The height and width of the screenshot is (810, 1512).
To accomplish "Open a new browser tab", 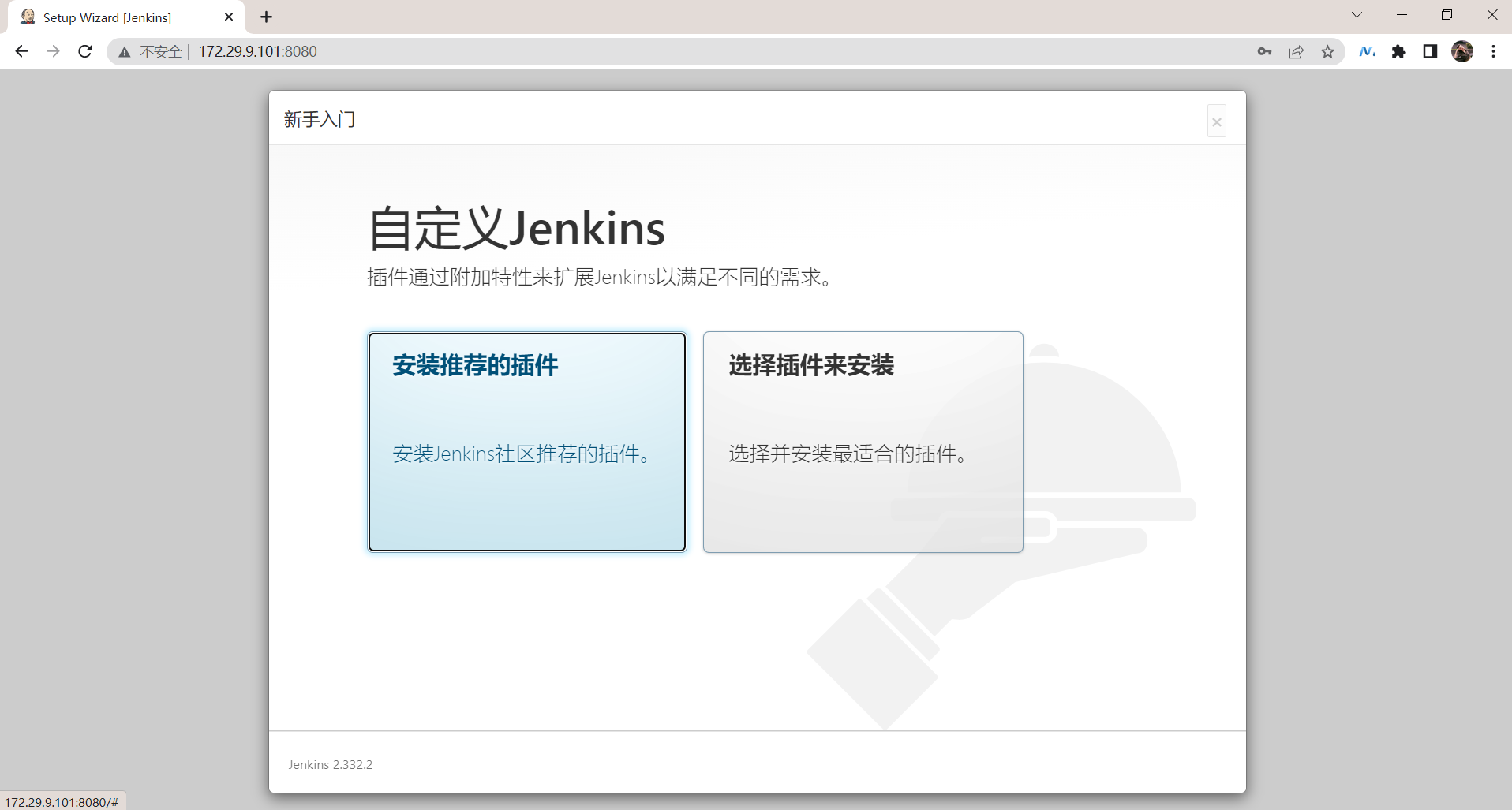I will [x=267, y=17].
